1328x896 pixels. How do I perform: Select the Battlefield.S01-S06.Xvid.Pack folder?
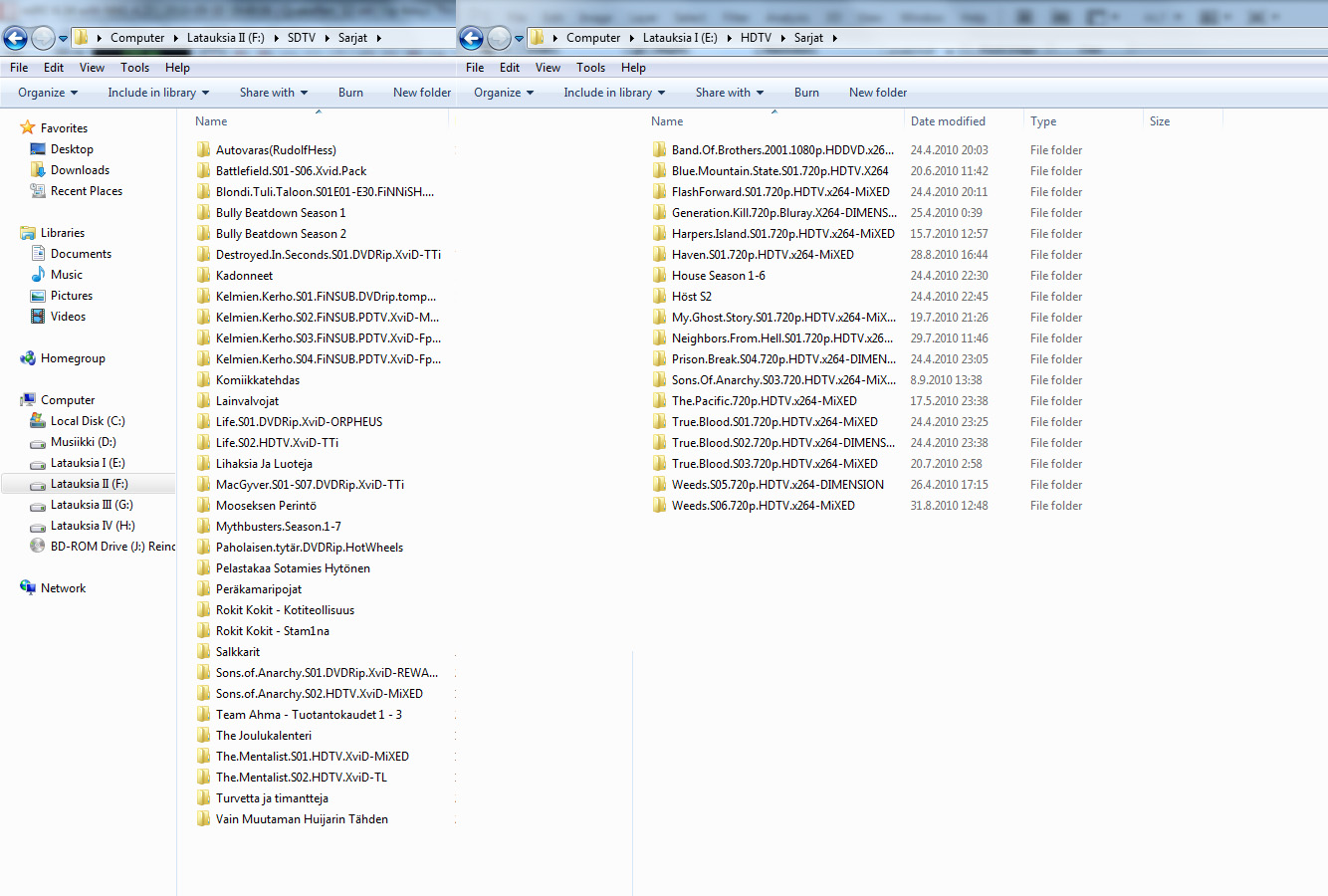(292, 171)
